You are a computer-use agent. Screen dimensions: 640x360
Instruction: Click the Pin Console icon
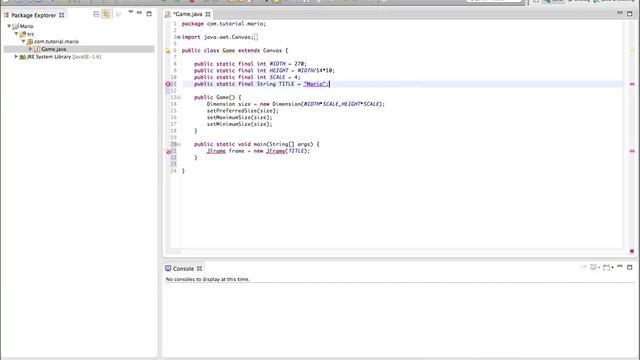coord(583,267)
